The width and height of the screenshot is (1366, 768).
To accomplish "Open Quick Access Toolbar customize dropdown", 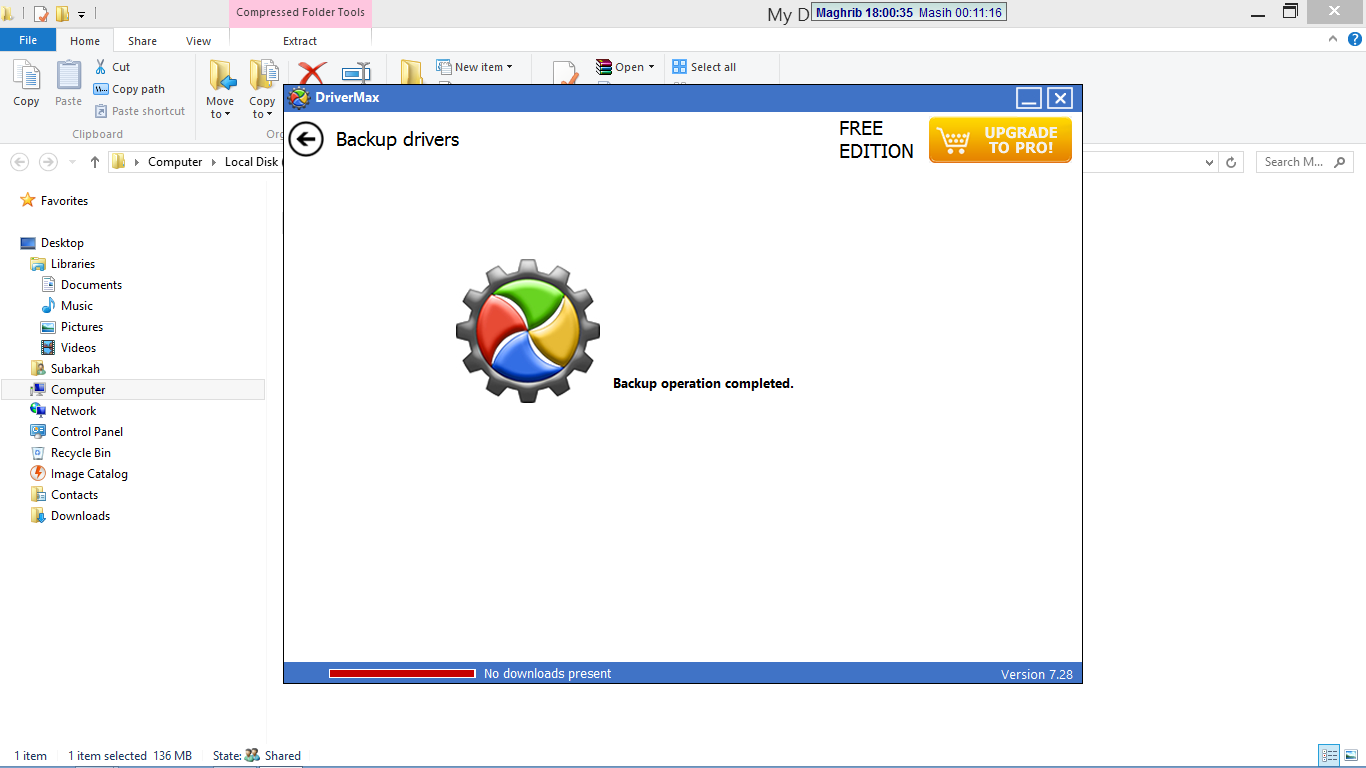I will 82,14.
